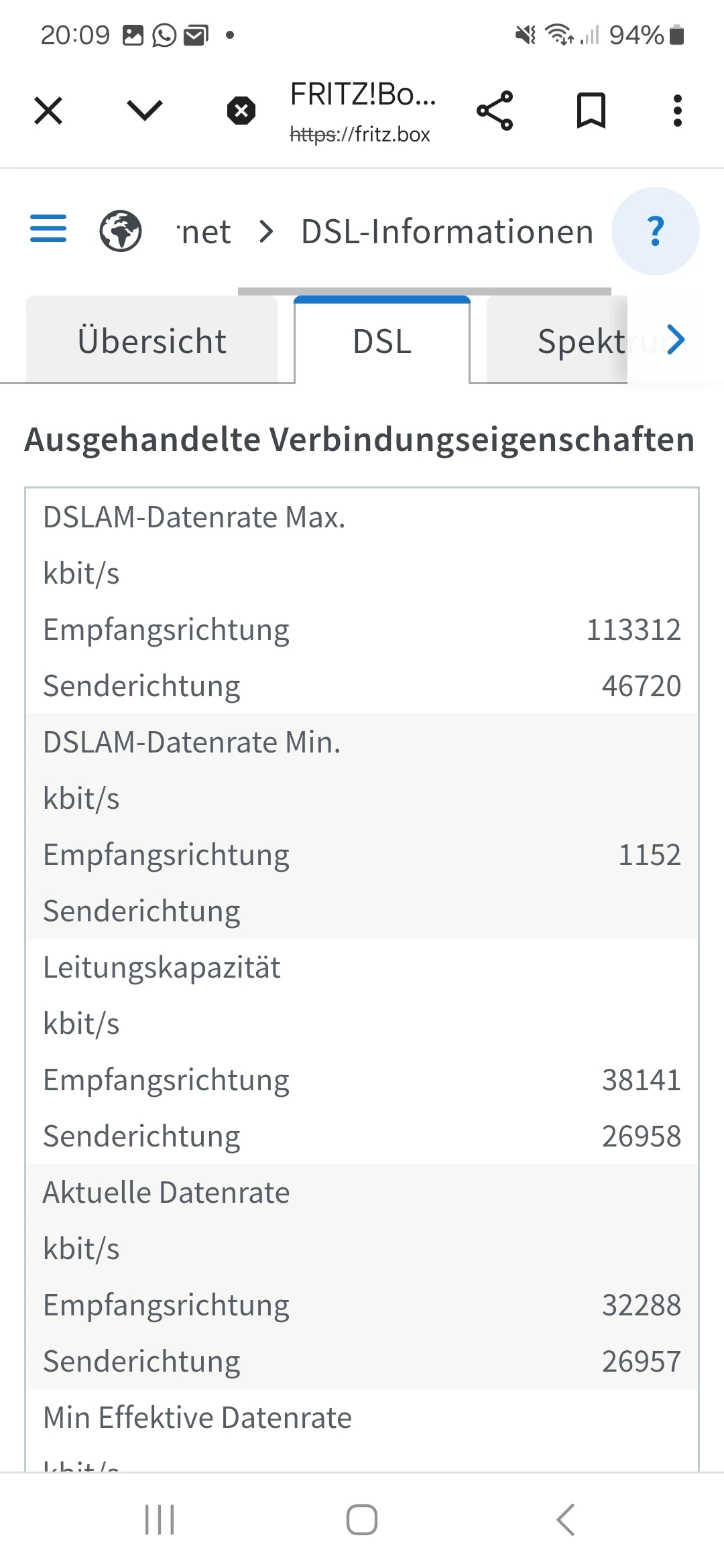The height and width of the screenshot is (1568, 724).
Task: Open Android recent apps button
Action: (x=160, y=1520)
